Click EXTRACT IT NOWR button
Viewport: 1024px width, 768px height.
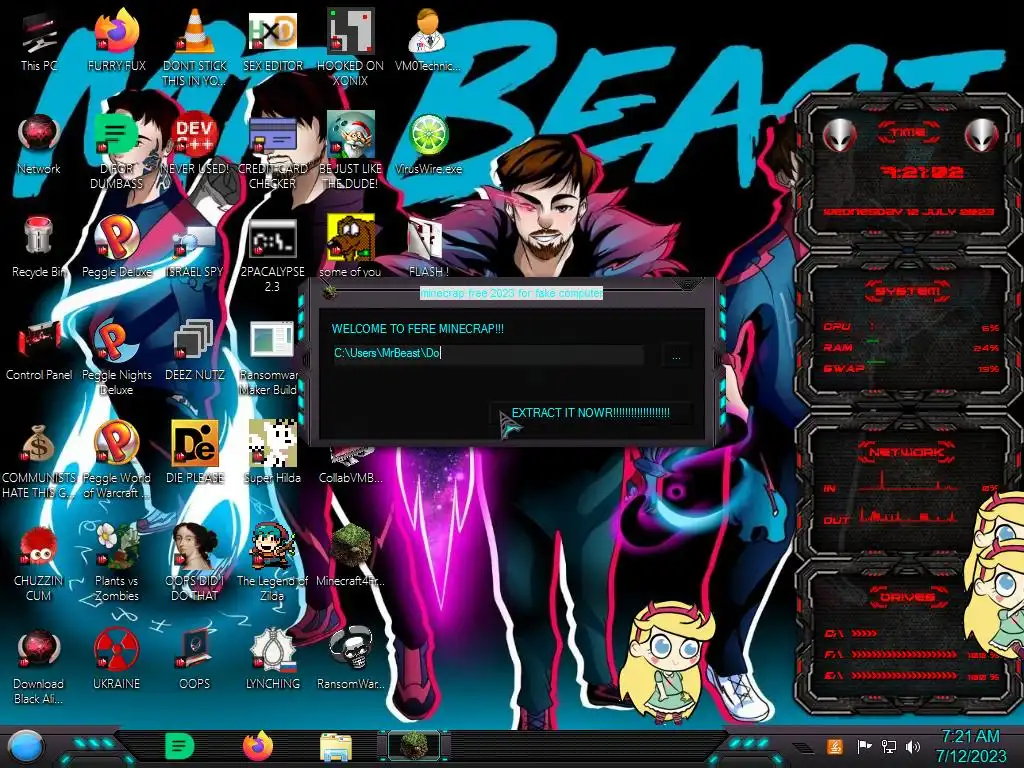pos(590,413)
